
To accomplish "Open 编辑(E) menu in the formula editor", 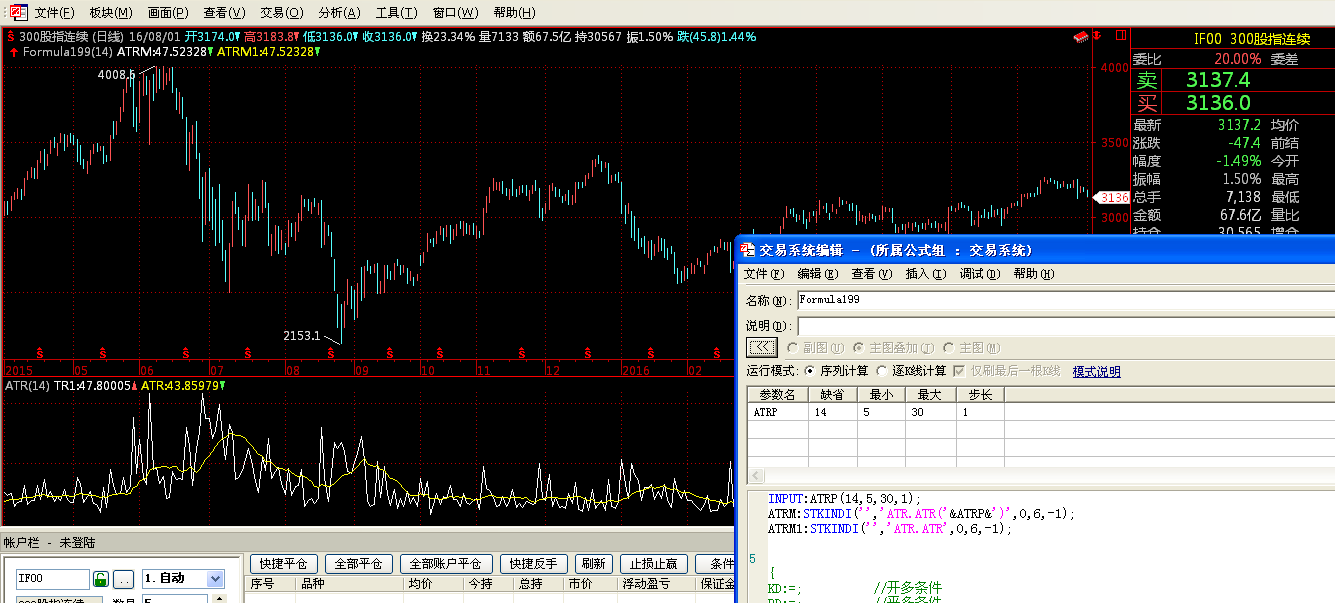I will pos(816,273).
